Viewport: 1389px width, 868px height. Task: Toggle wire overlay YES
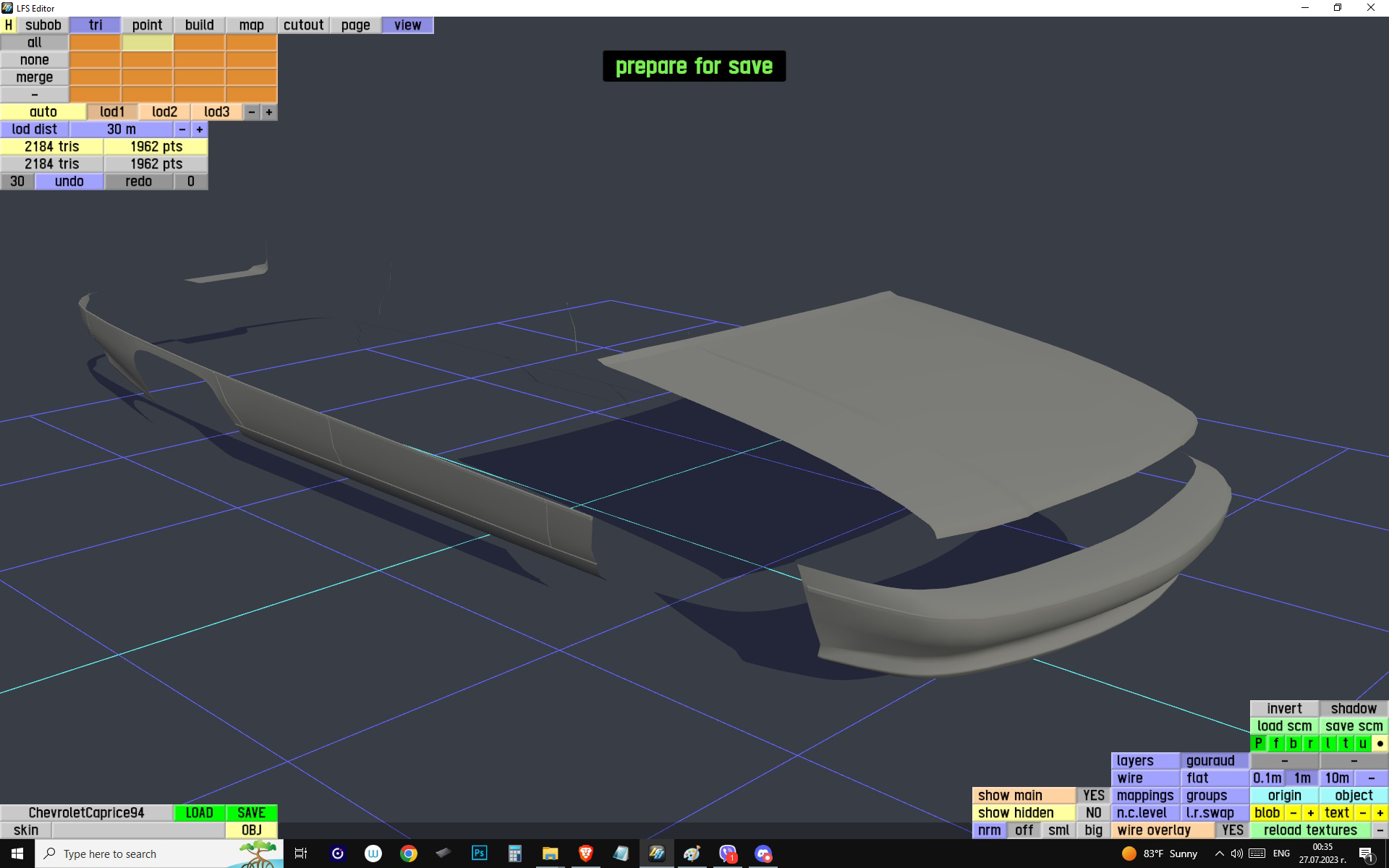tap(1232, 830)
